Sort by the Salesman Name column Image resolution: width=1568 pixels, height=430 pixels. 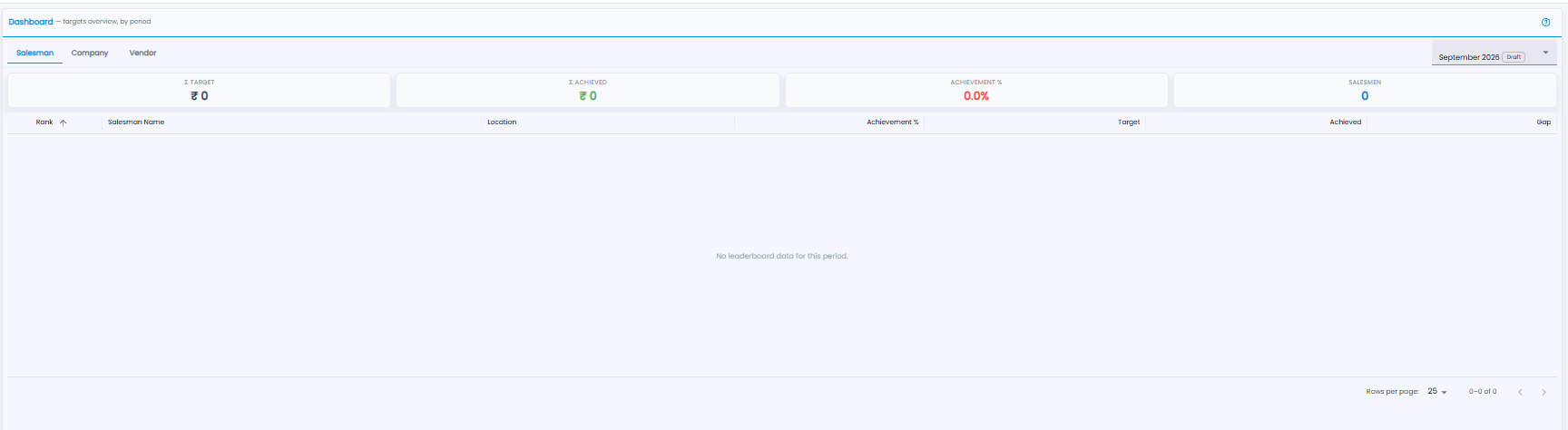136,122
